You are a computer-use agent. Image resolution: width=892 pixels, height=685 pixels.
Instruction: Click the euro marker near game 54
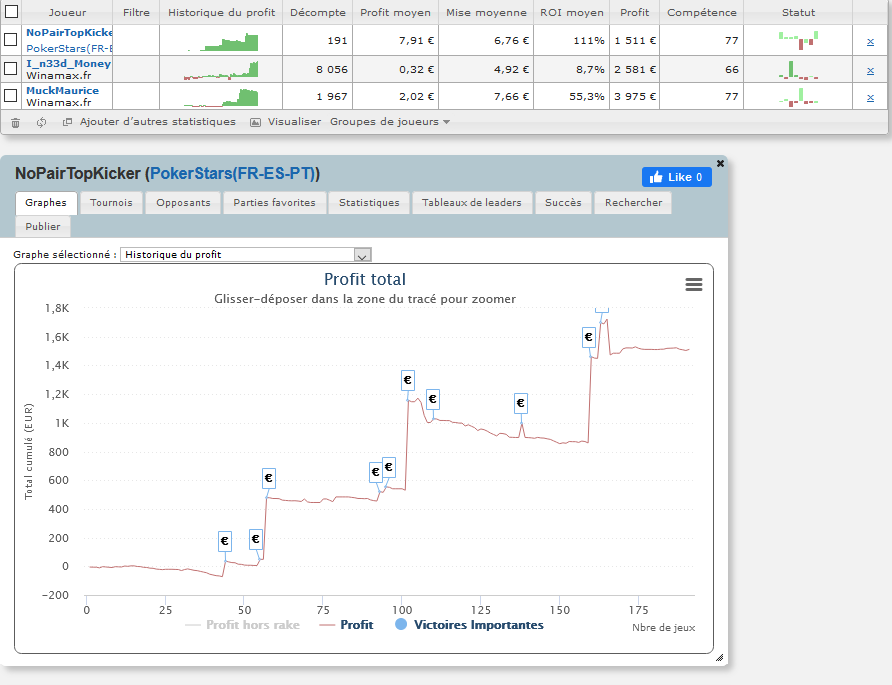tap(255, 539)
